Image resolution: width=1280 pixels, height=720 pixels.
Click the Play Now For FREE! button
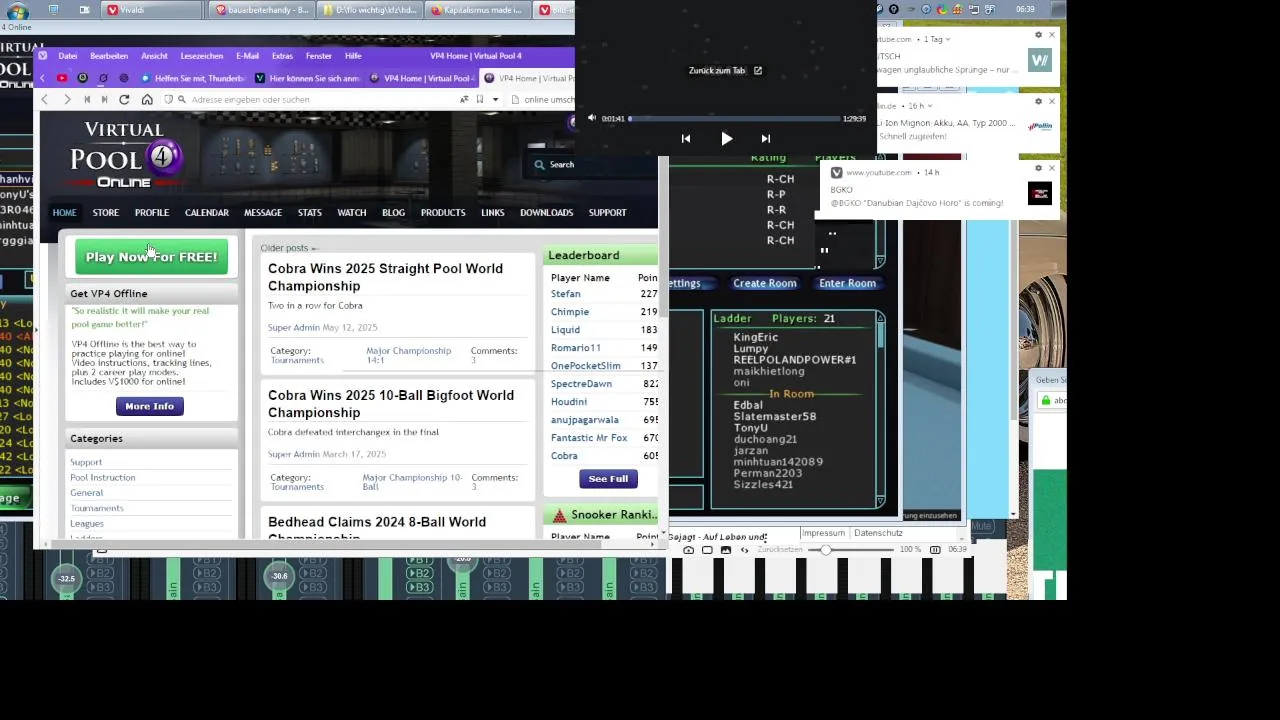tap(151, 257)
